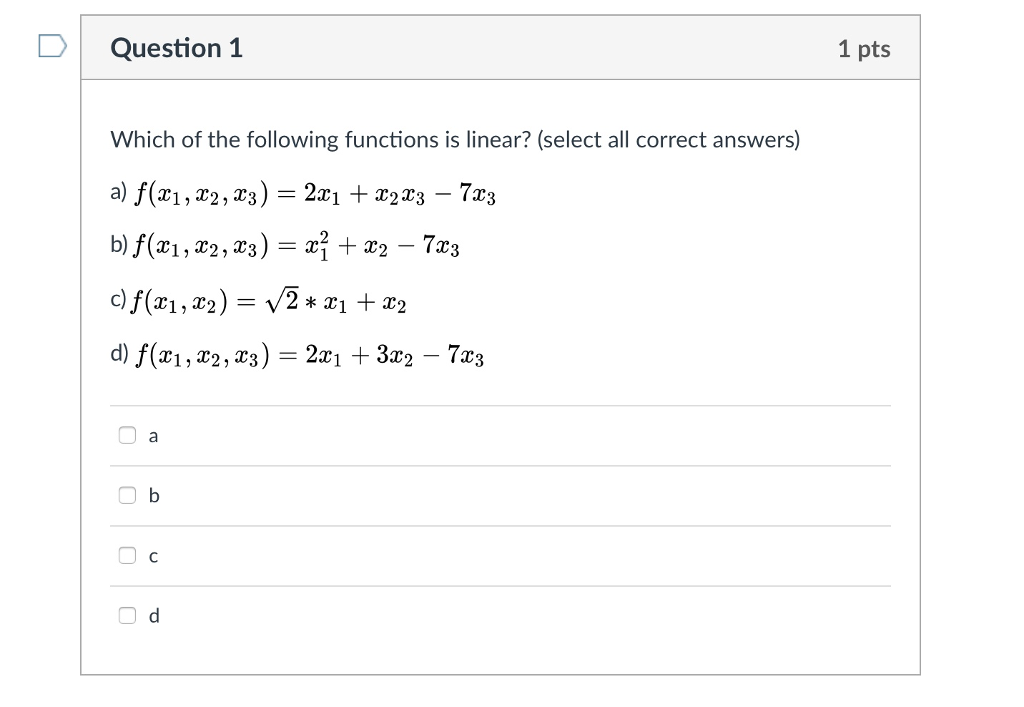The width and height of the screenshot is (1024, 707).
Task: Click the formula containing square root of 2
Action: click(x=270, y=300)
